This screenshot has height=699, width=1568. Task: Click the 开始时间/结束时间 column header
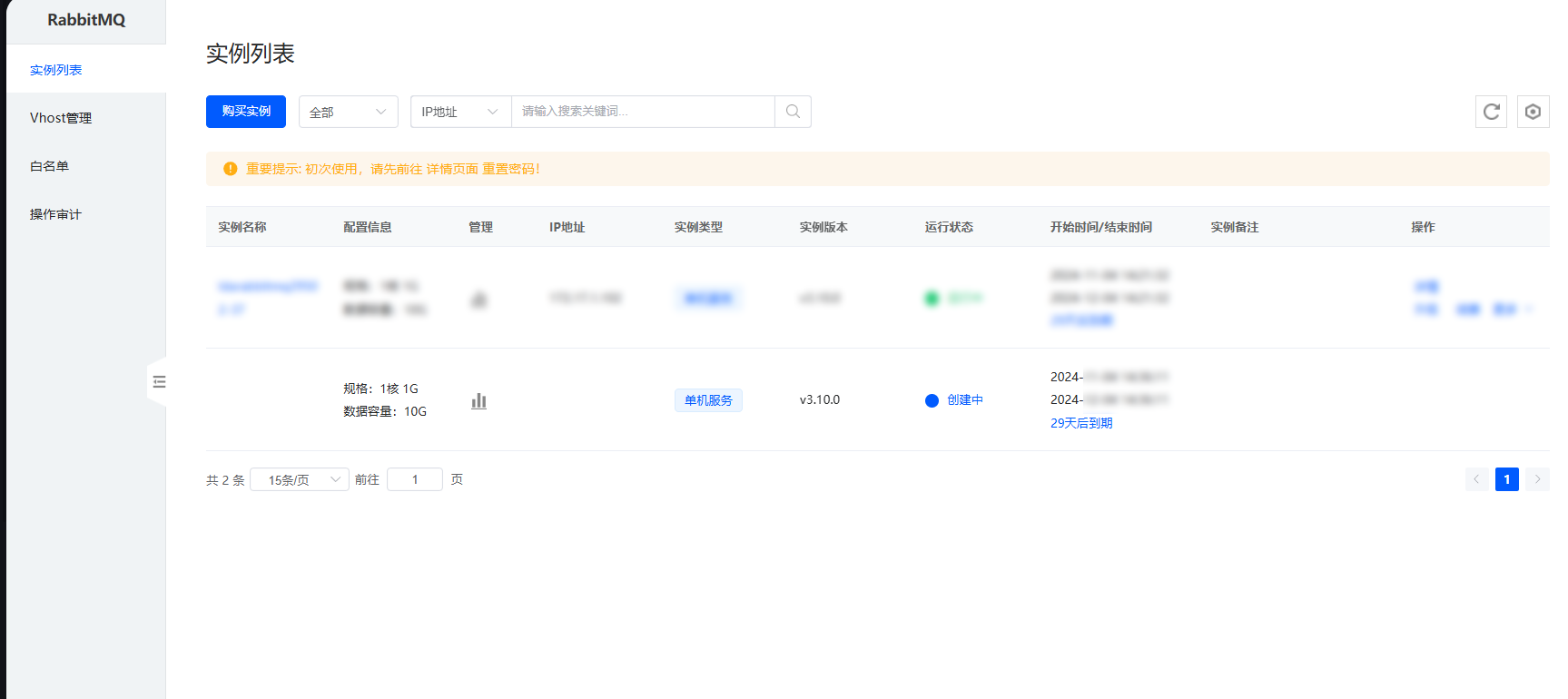click(1101, 227)
